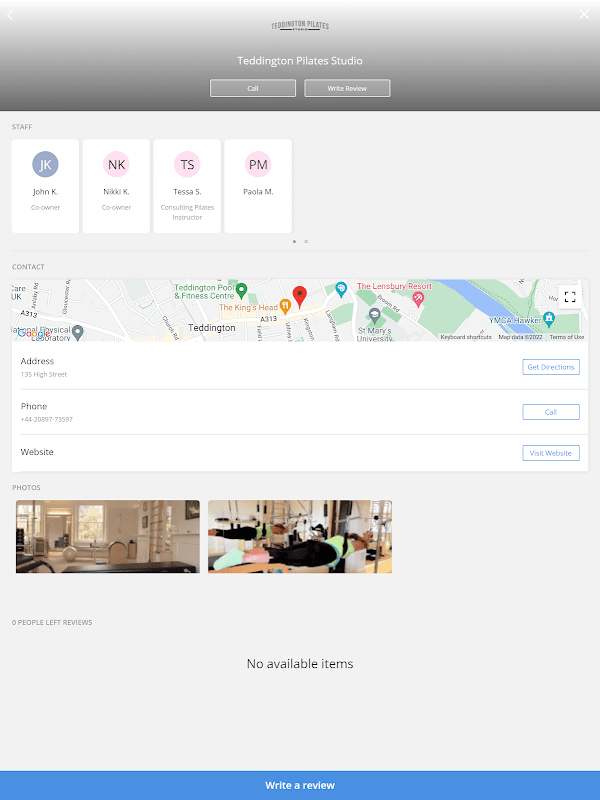Click the Write a review bottom bar

click(300, 785)
